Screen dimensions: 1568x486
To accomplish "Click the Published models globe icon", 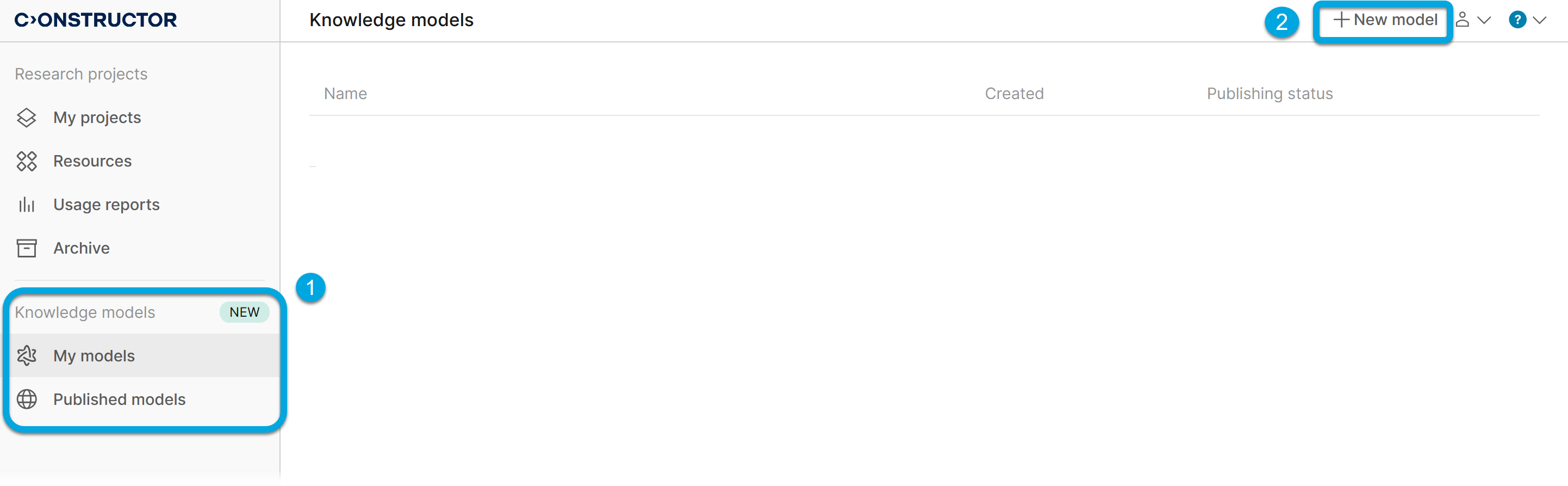I will tap(27, 399).
